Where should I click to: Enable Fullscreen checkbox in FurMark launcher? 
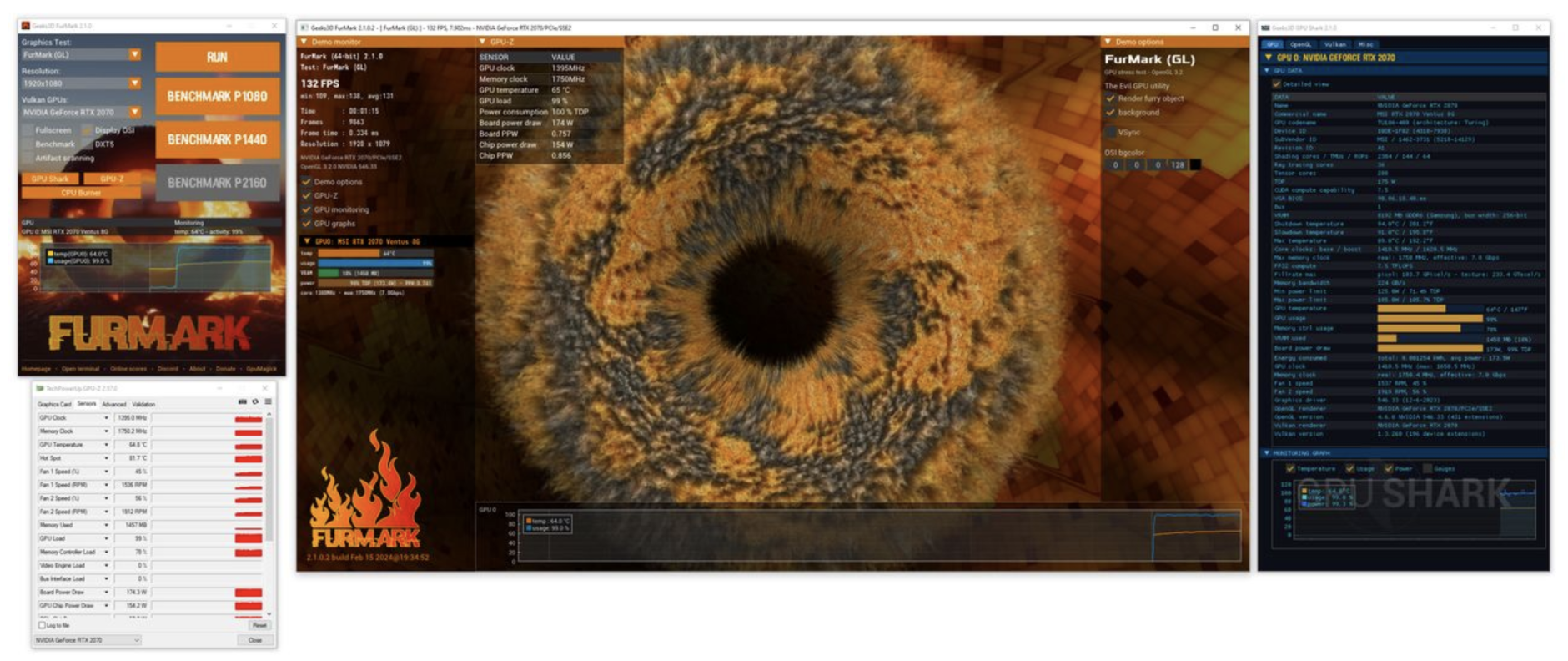tap(28, 130)
